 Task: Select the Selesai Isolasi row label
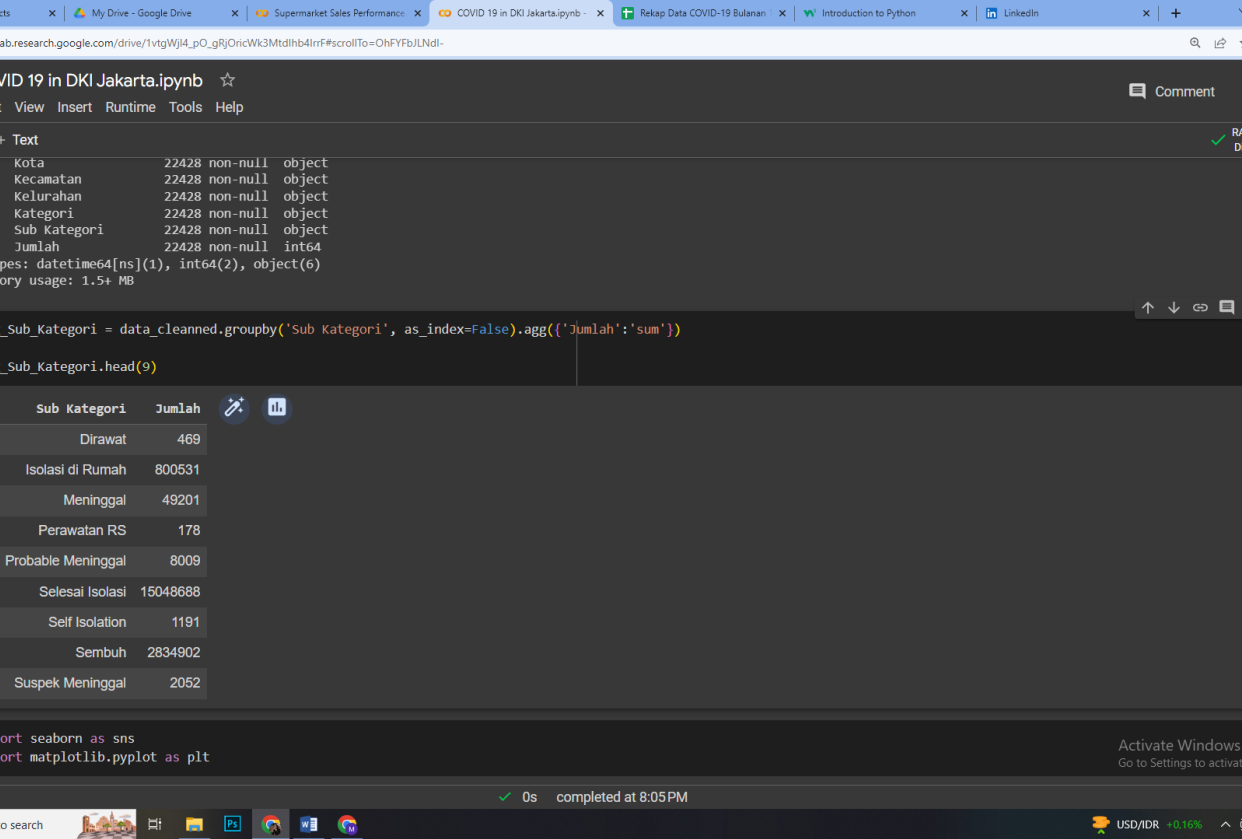tap(83, 592)
